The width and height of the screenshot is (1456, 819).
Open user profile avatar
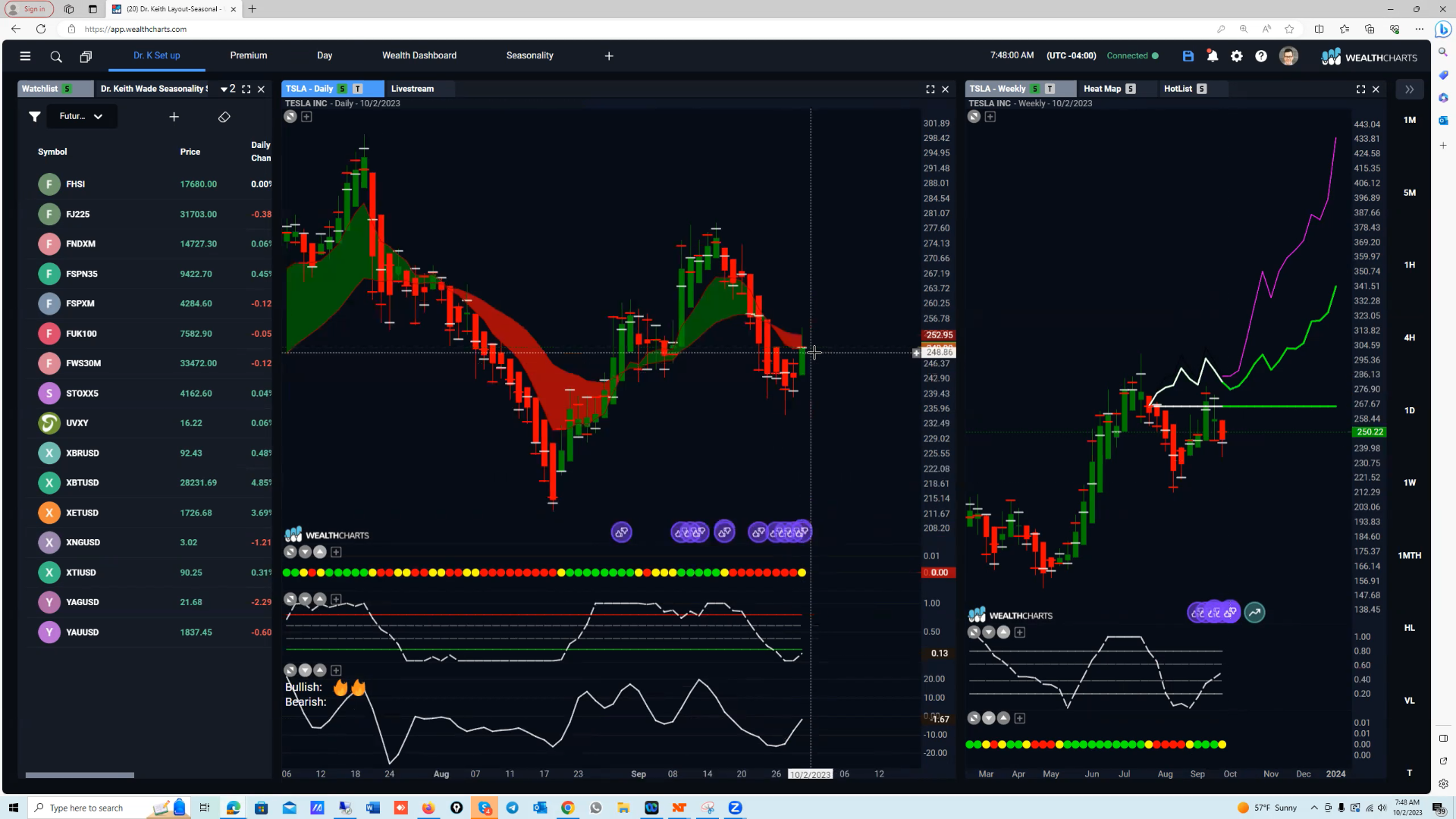(x=1288, y=56)
